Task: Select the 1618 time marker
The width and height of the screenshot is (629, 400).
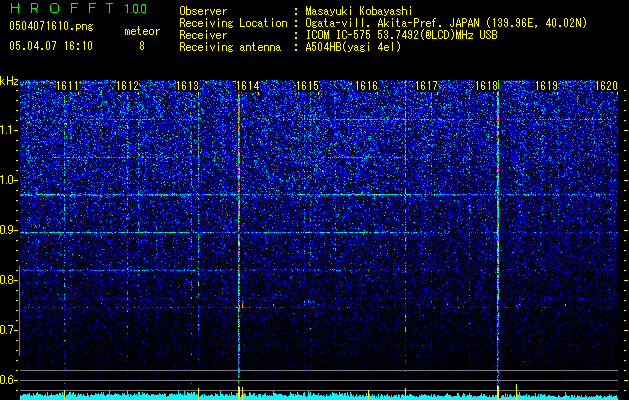Action: pos(487,86)
